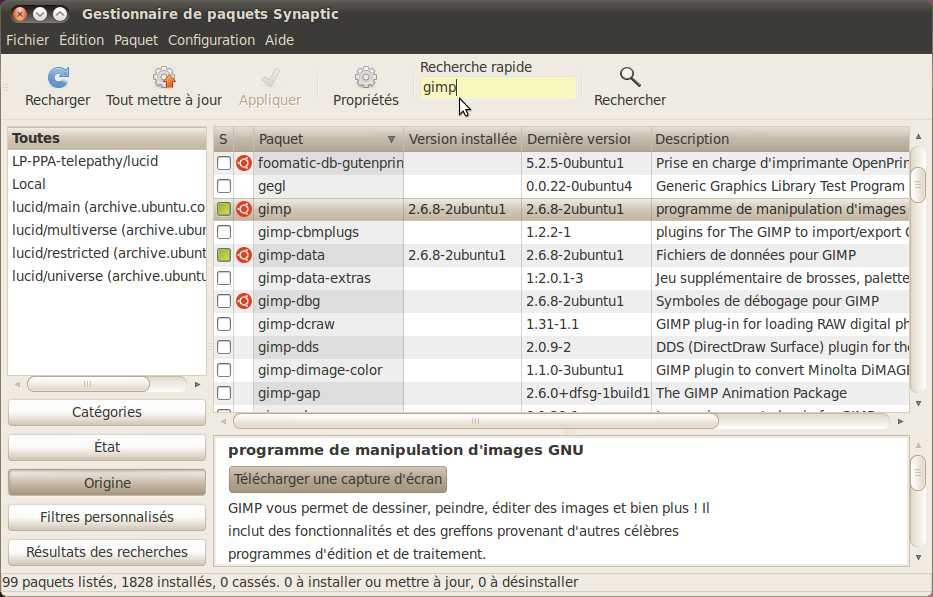Click the package list vertical scrollbar handle
Screen dimensions: 933x597
(918, 186)
